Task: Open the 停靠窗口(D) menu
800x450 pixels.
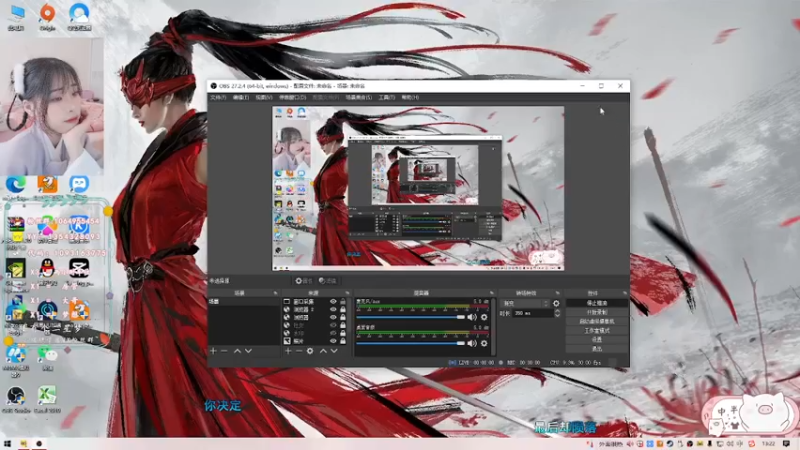Action: 292,97
